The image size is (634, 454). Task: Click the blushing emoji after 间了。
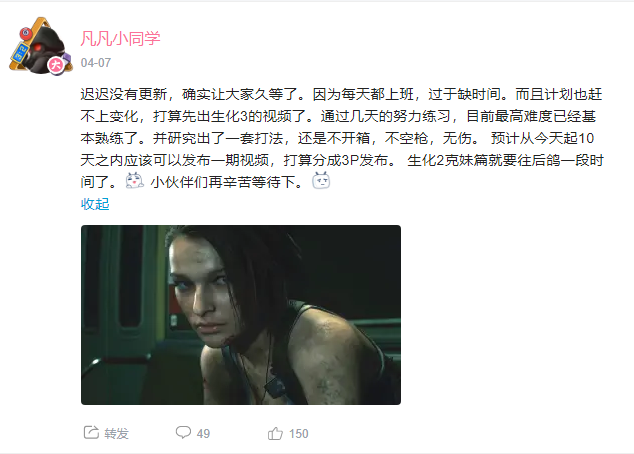(134, 181)
